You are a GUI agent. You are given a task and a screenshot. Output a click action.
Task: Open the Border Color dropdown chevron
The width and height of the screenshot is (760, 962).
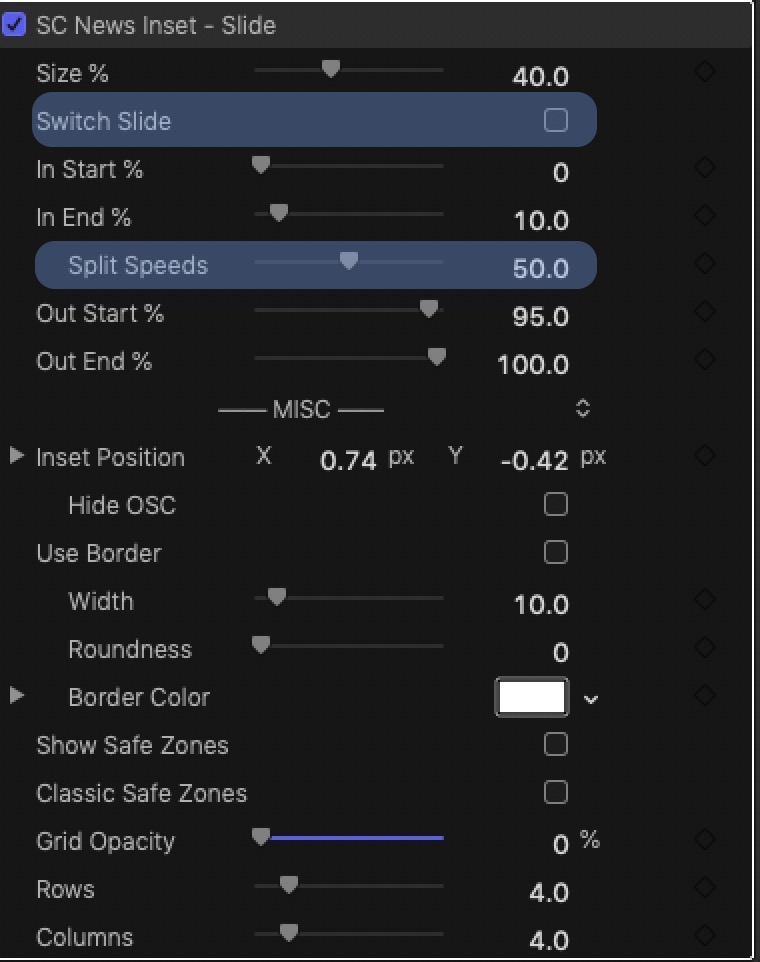tap(591, 699)
